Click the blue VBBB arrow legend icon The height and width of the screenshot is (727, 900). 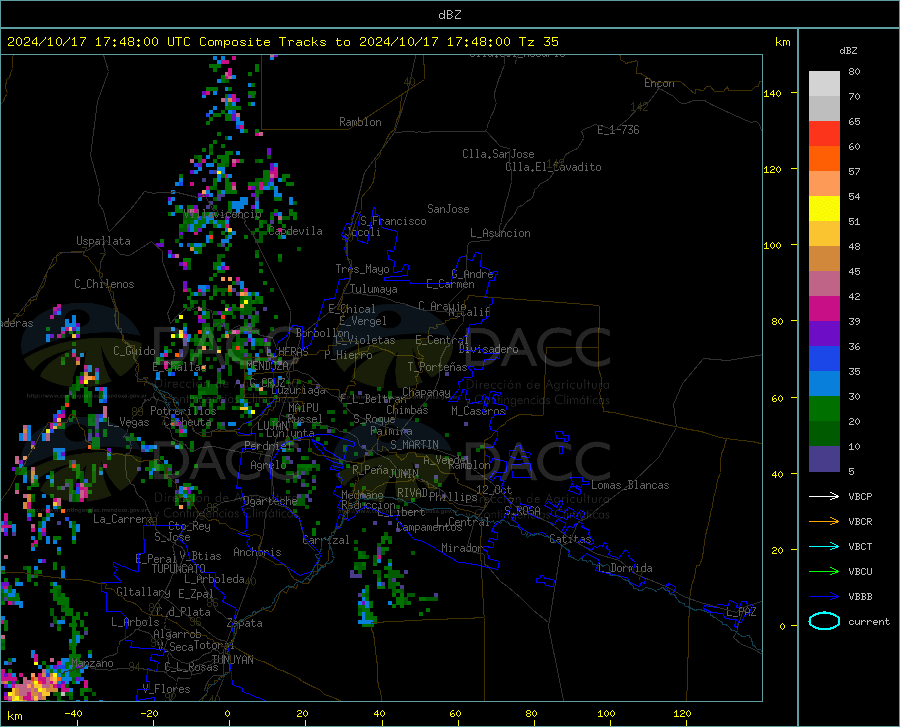[x=824, y=596]
